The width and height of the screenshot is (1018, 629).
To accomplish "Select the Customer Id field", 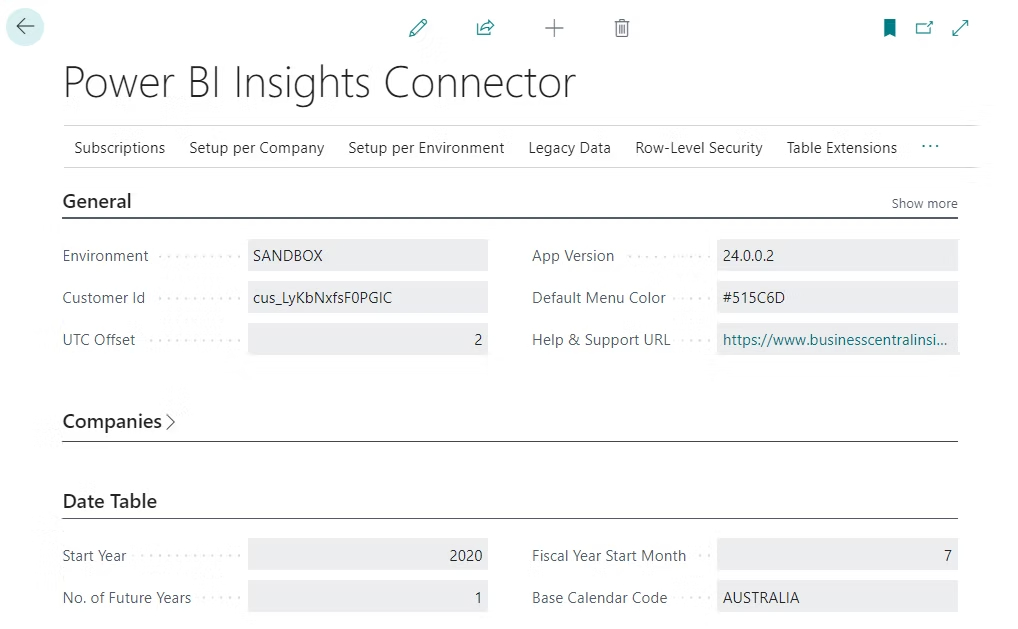I will 367,297.
